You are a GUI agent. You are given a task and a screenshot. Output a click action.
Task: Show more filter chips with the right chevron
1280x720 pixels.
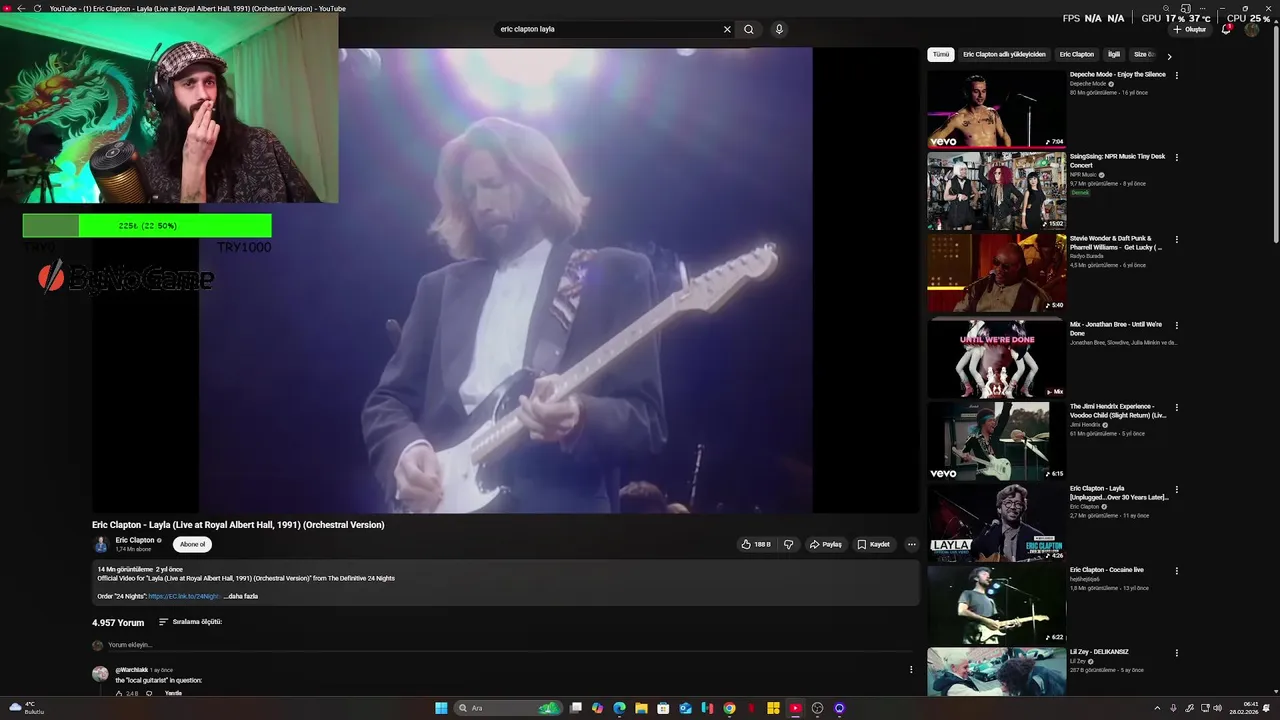(x=1169, y=56)
